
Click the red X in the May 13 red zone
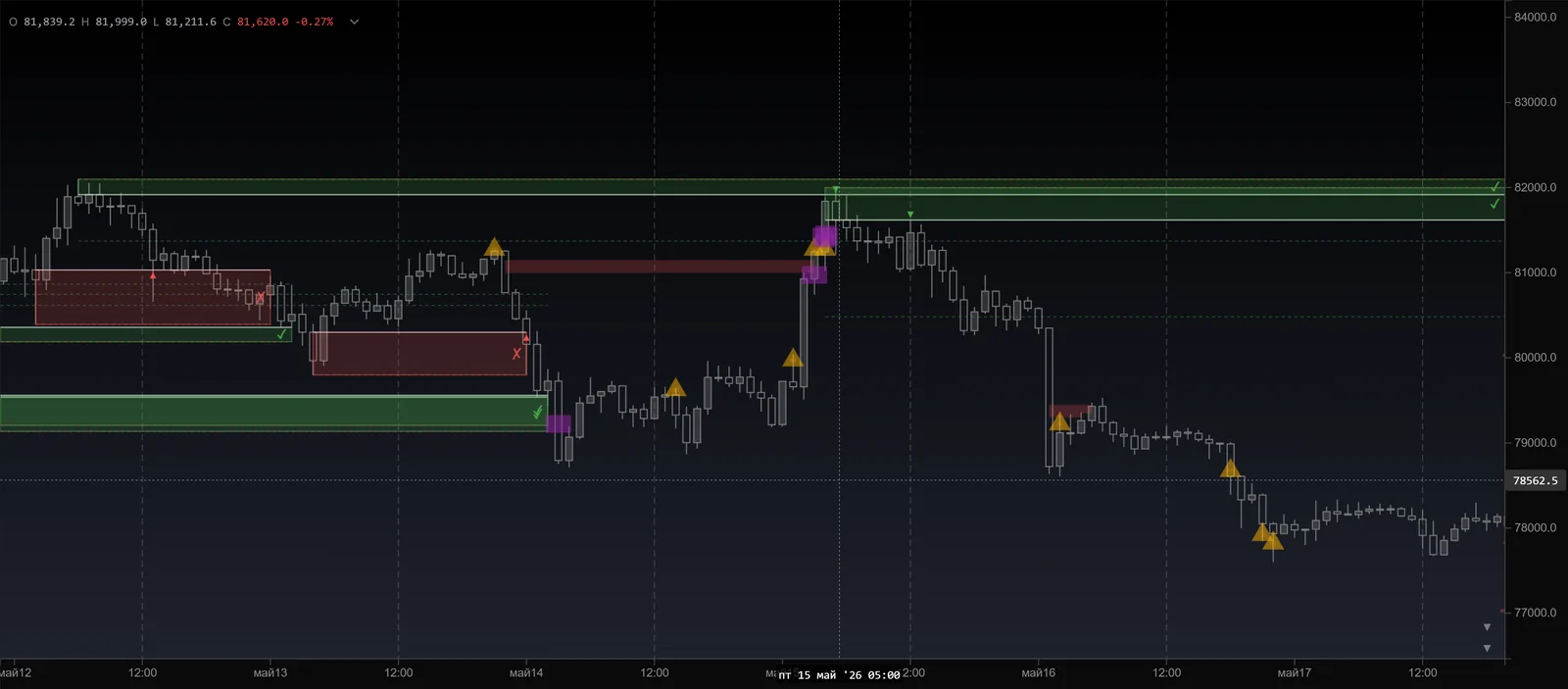516,354
